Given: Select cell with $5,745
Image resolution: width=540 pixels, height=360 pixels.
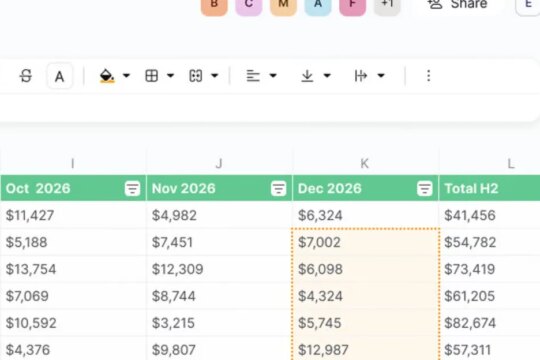Looking at the screenshot, I should click(x=365, y=322).
